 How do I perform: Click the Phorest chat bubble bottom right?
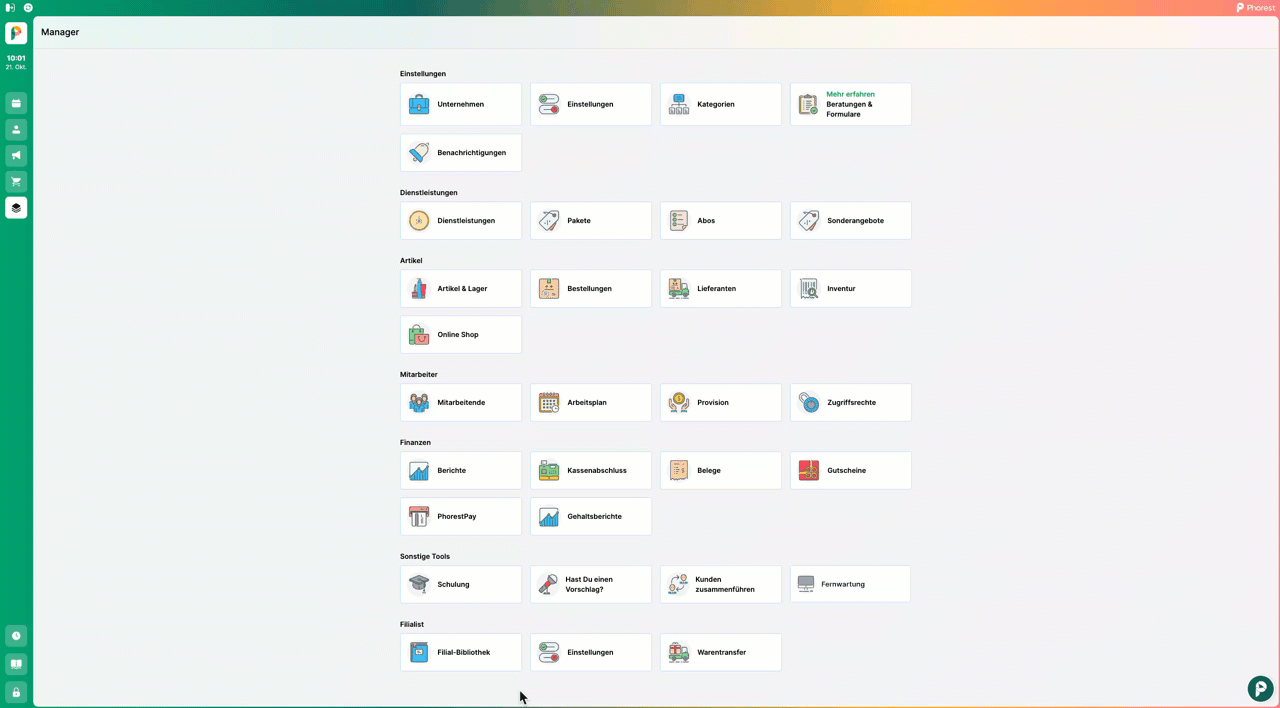(x=1260, y=688)
